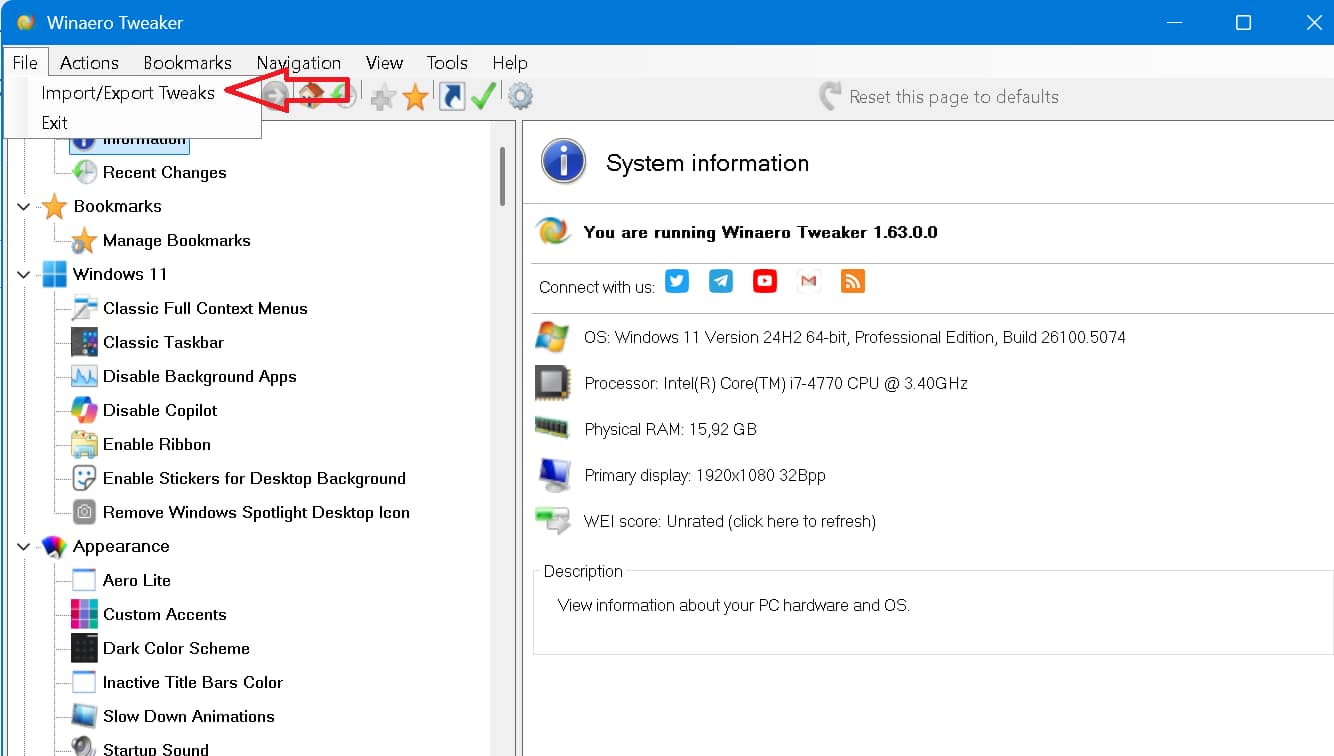
Task: Select Remove Windows Spotlight Desktop Icon
Action: click(x=256, y=512)
